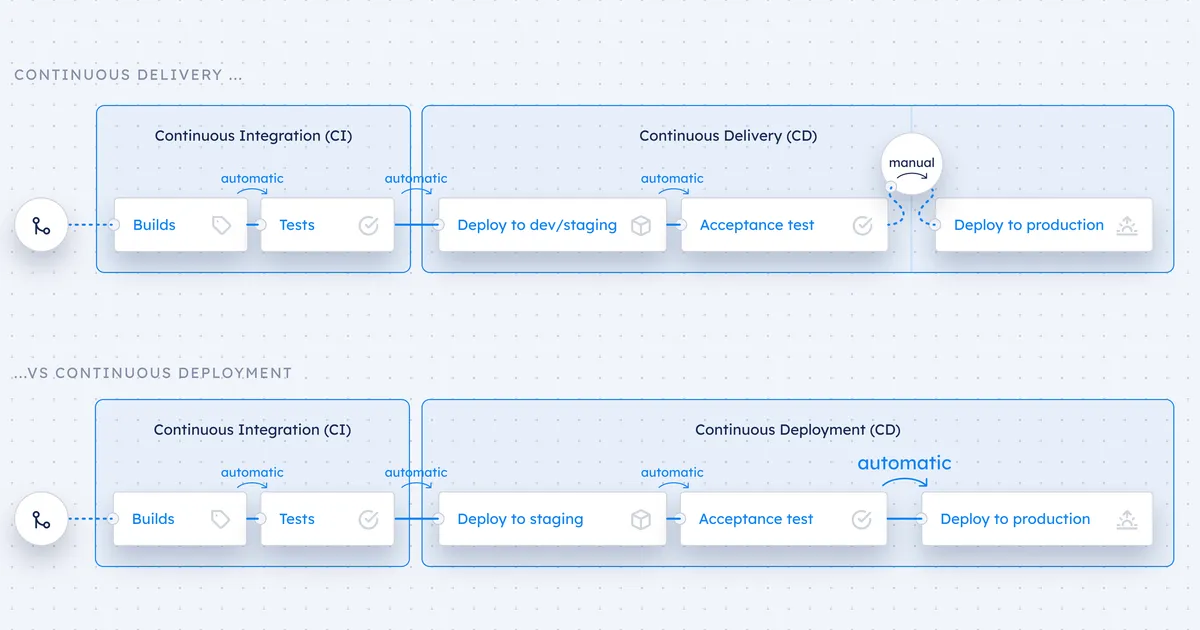Select 'Builds' label in Continuous Delivery pipeline
1200x630 pixels.
point(154,225)
